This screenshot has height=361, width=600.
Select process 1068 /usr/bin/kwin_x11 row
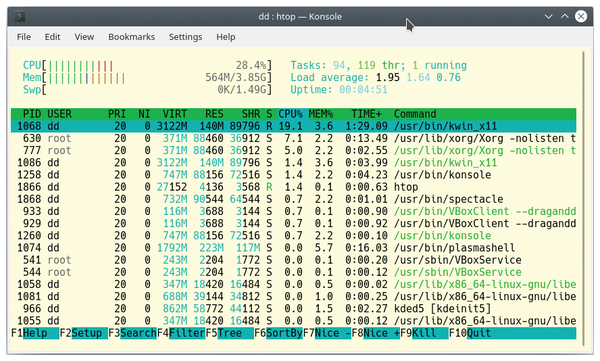[x=293, y=126]
